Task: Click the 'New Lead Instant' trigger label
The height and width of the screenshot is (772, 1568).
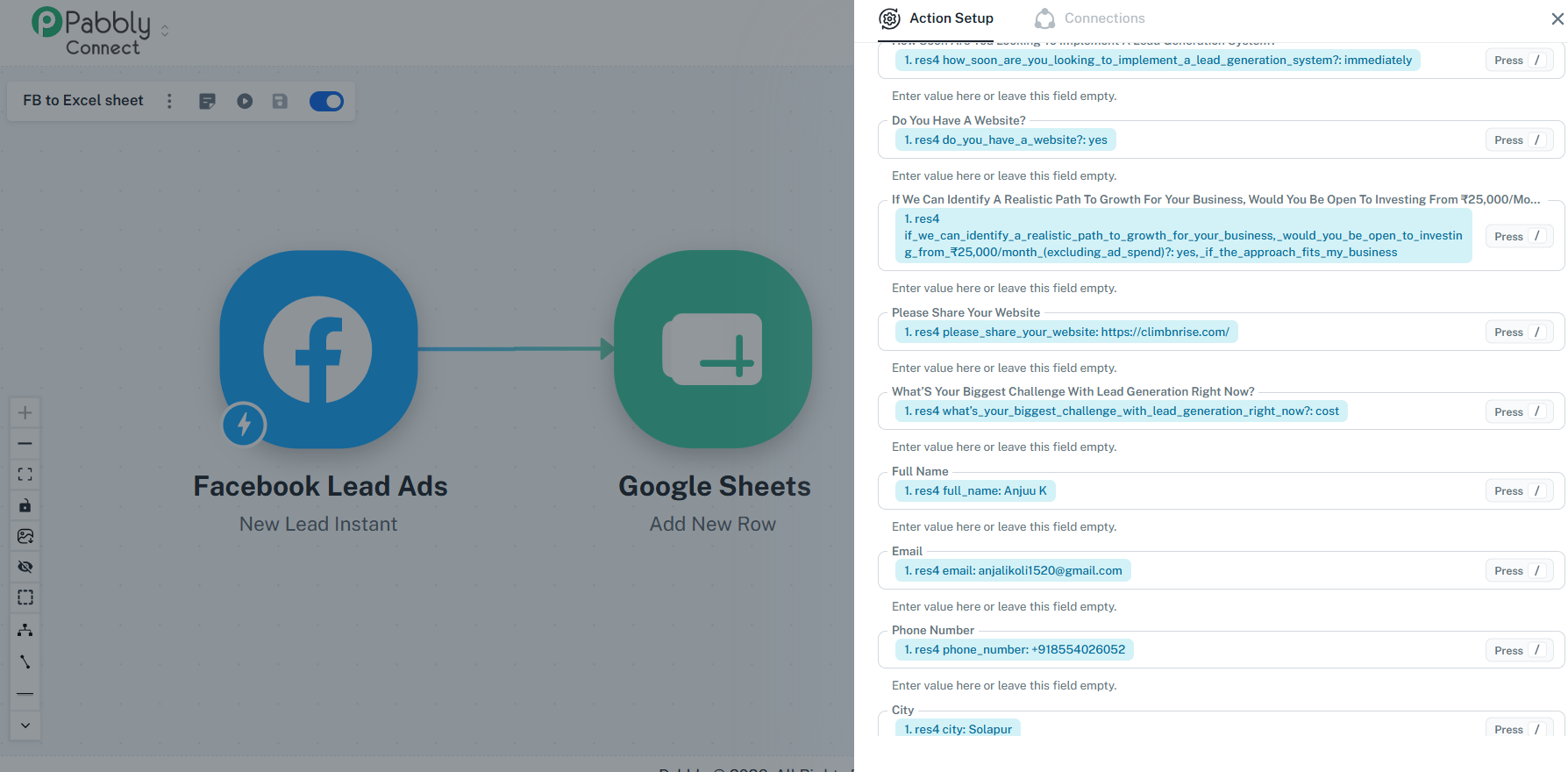Action: click(318, 525)
